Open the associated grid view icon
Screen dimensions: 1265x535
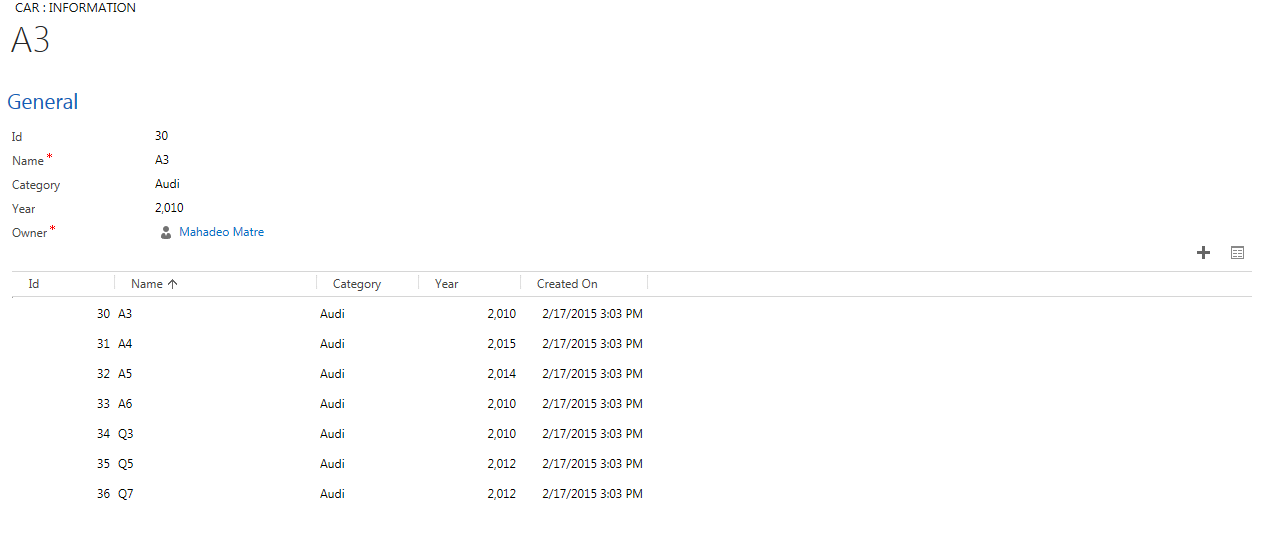tap(1237, 253)
